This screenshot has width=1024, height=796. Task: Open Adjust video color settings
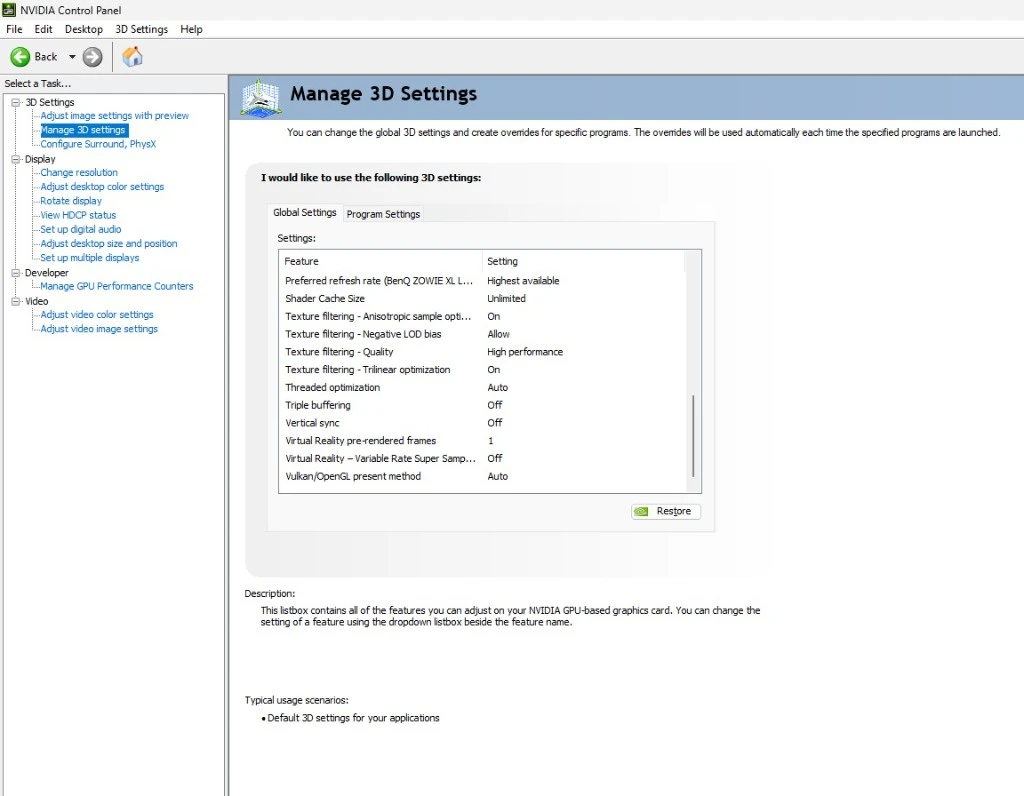click(97, 315)
